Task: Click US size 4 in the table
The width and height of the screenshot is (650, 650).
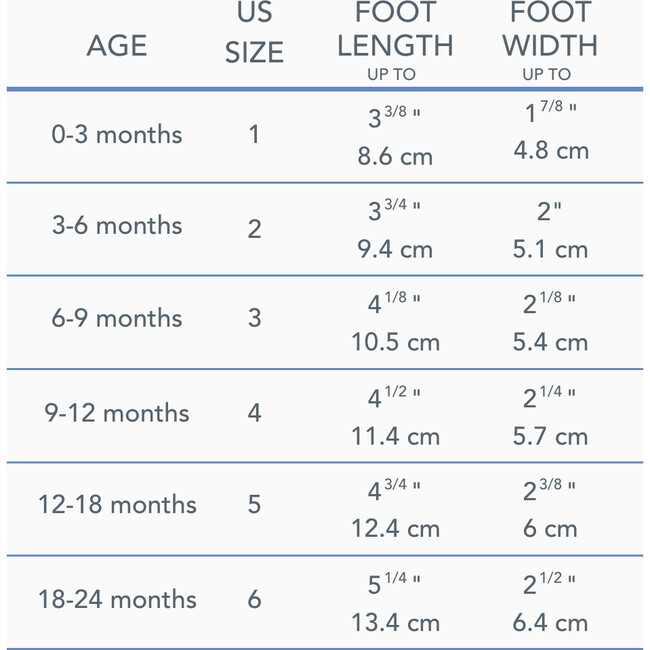Action: coord(254,412)
